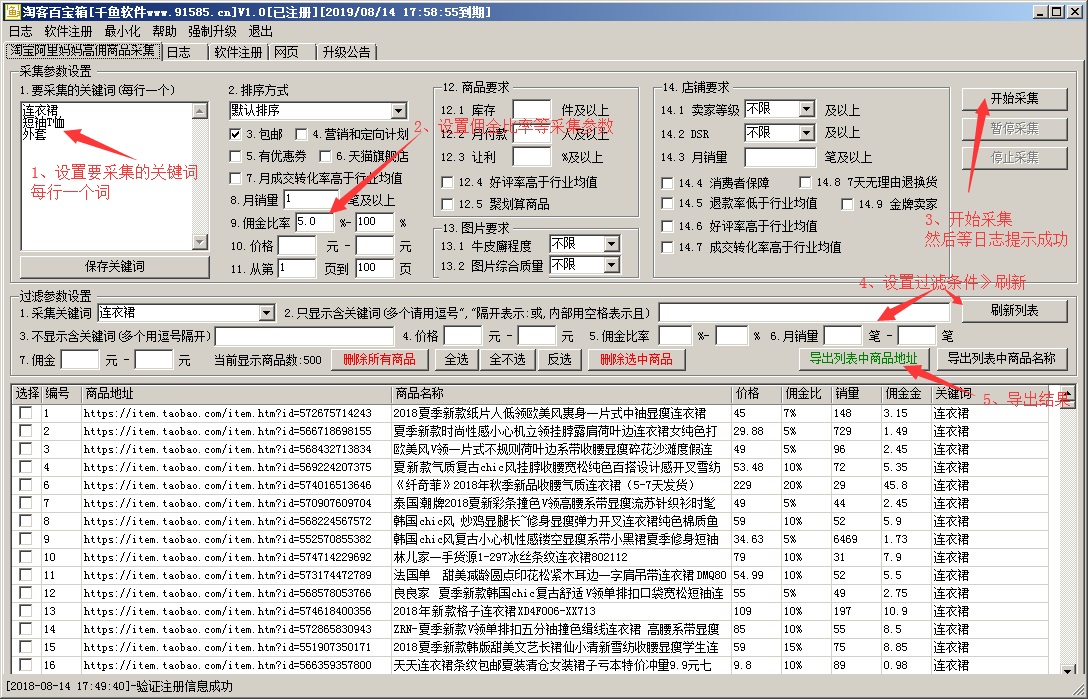This screenshot has width=1088, height=699.
Task: Click the app icon in title bar
Action: click(11, 11)
